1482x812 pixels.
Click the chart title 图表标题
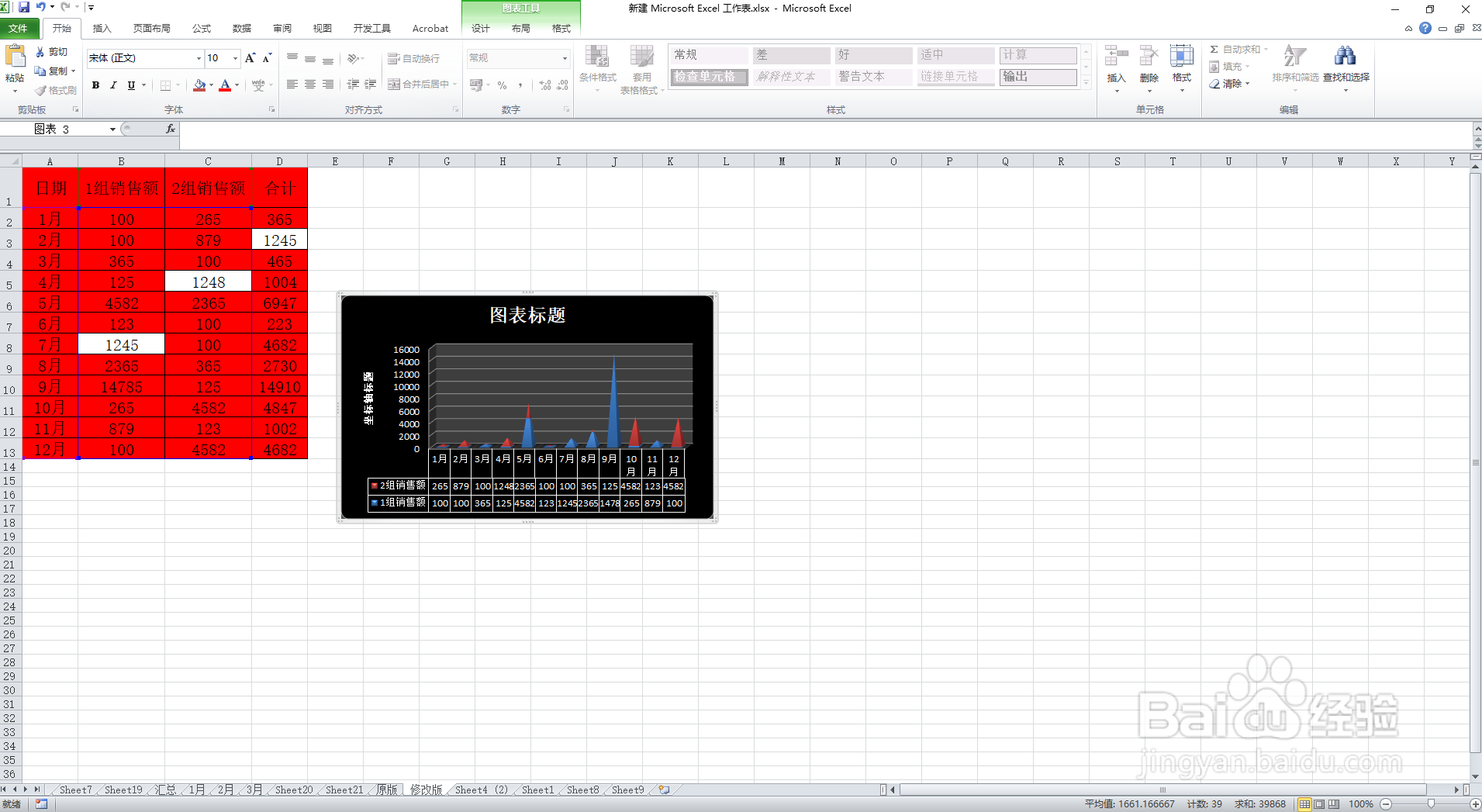(x=527, y=315)
